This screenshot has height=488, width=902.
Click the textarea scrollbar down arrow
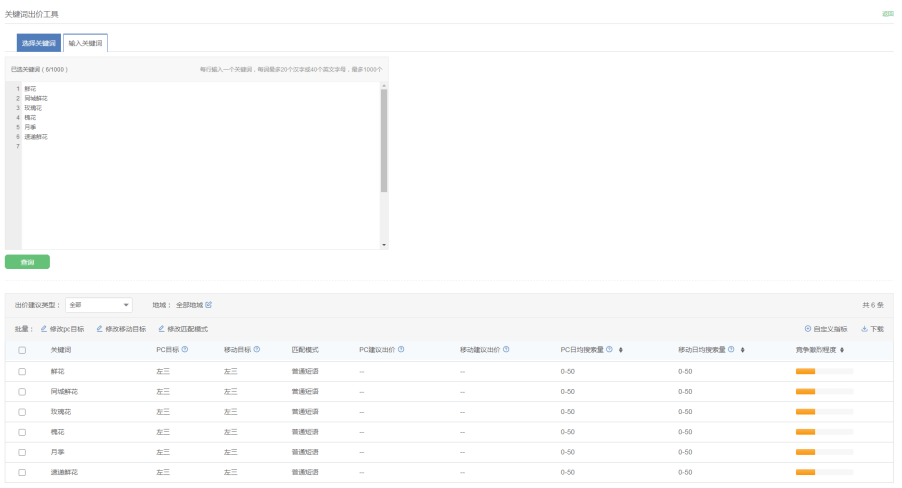point(384,244)
